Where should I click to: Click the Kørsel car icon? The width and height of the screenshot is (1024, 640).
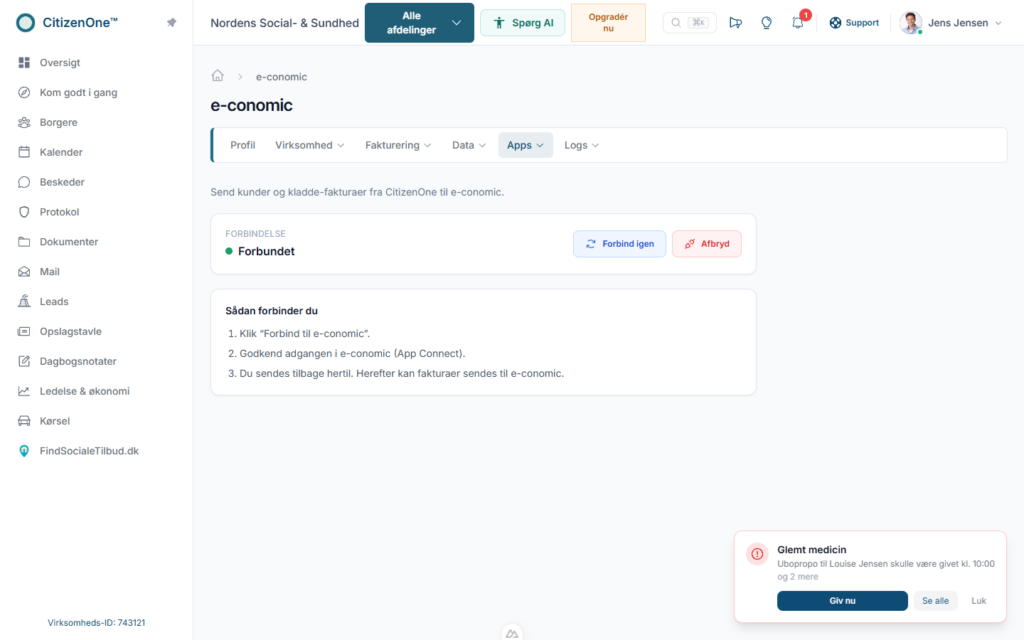point(24,421)
